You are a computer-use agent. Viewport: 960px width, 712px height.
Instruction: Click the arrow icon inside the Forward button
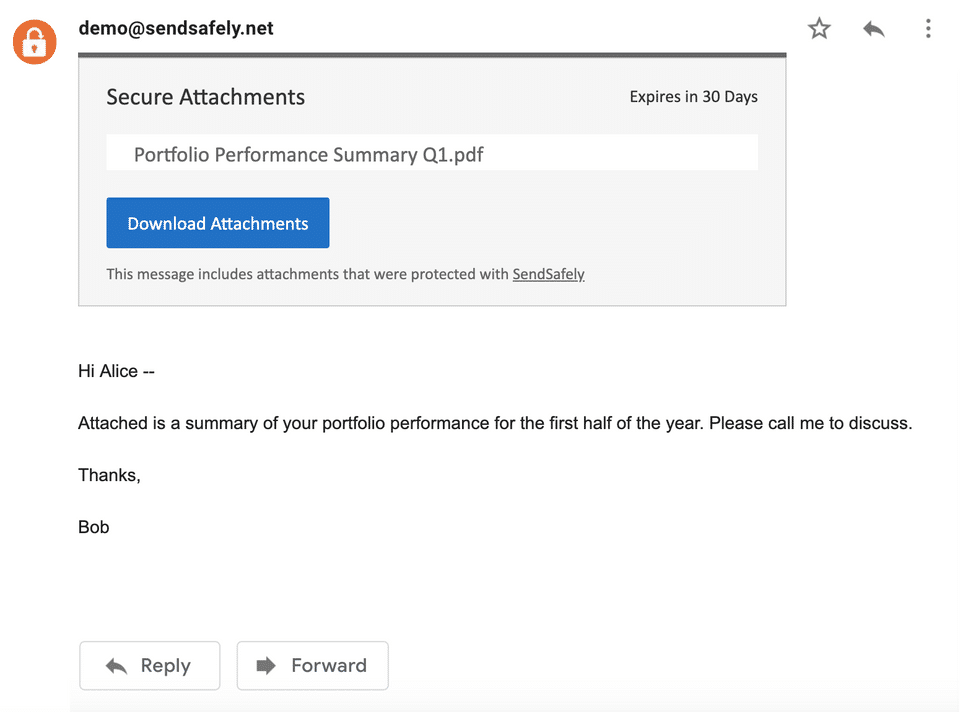[x=266, y=666]
